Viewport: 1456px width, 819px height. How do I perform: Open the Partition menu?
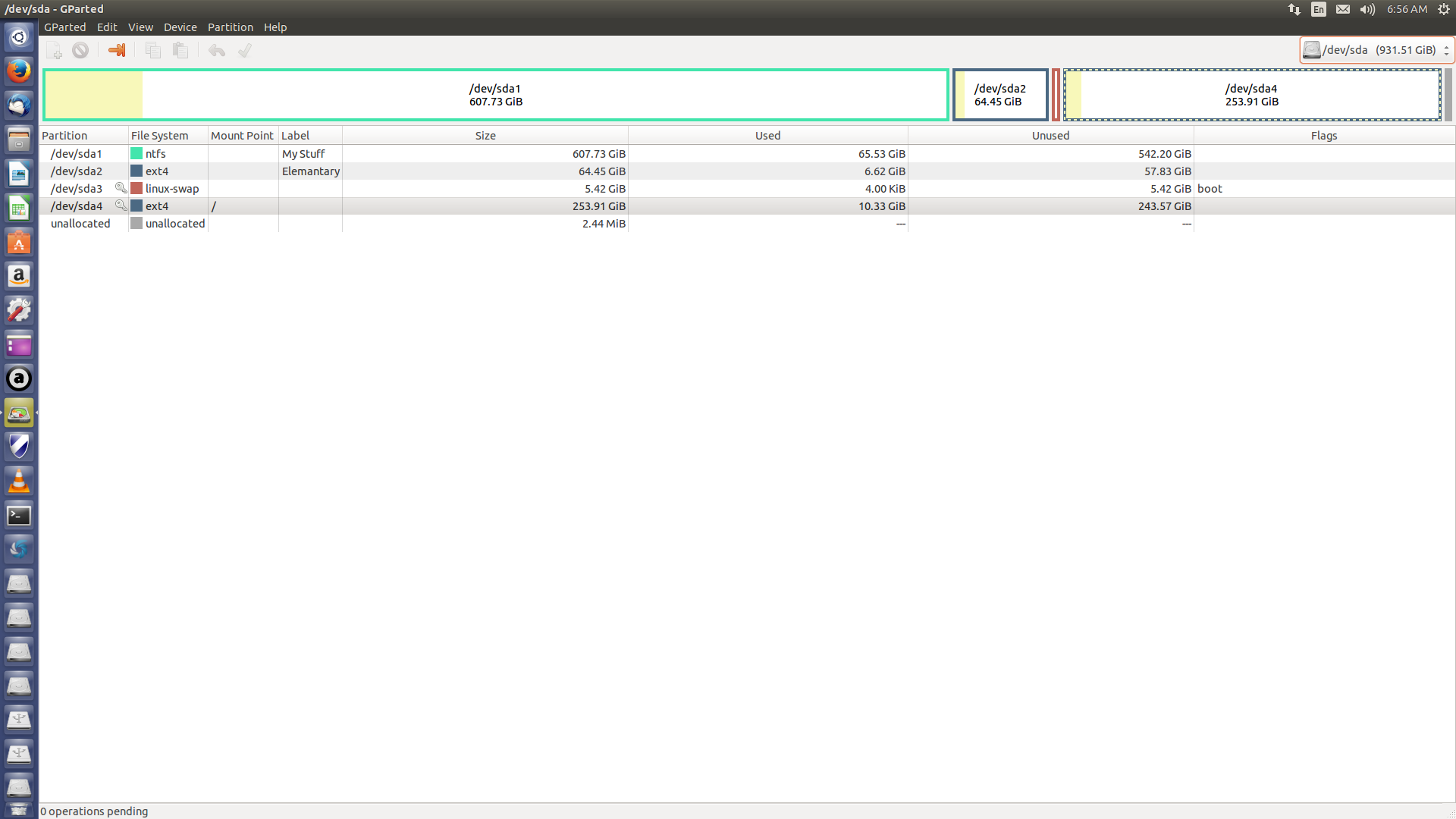pos(231,27)
